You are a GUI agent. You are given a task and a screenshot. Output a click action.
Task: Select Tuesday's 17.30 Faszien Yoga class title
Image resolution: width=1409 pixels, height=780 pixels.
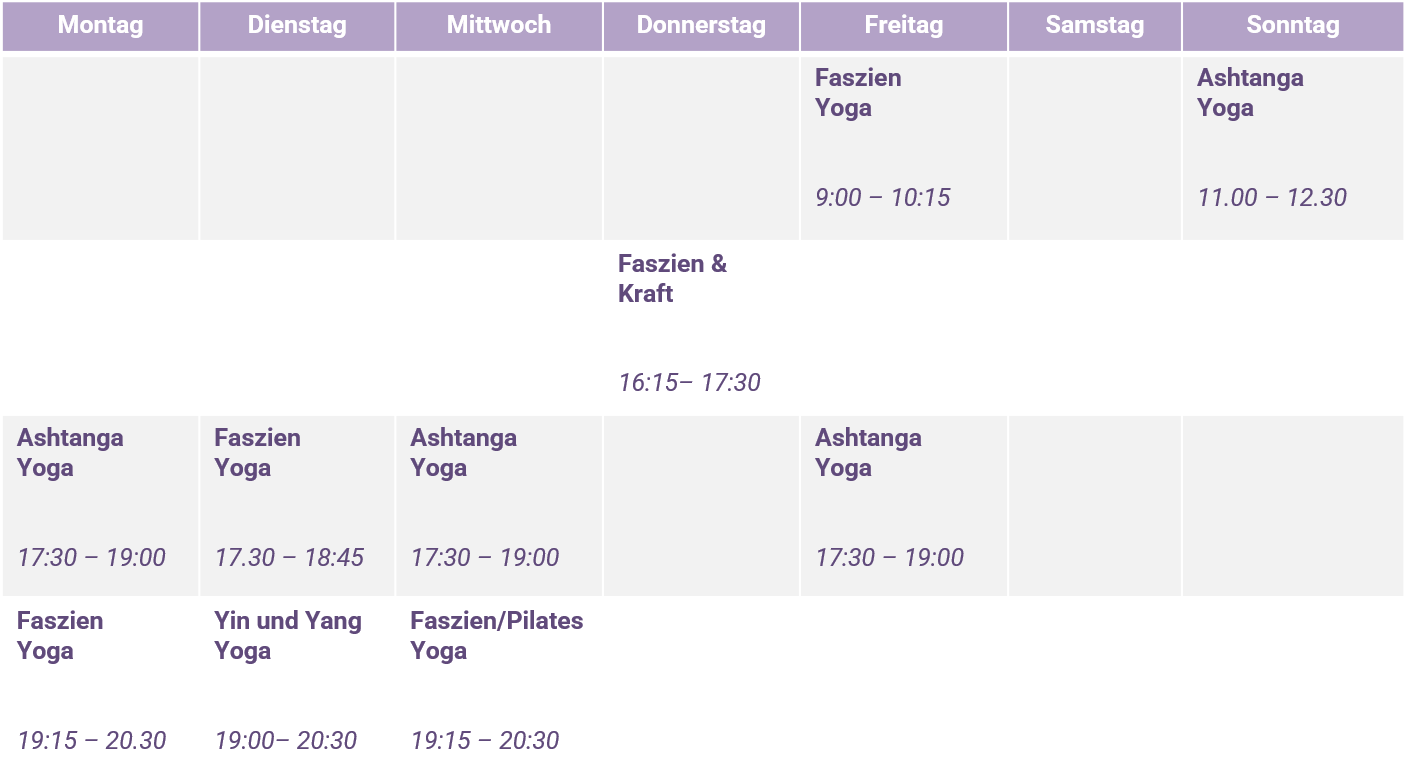point(257,453)
